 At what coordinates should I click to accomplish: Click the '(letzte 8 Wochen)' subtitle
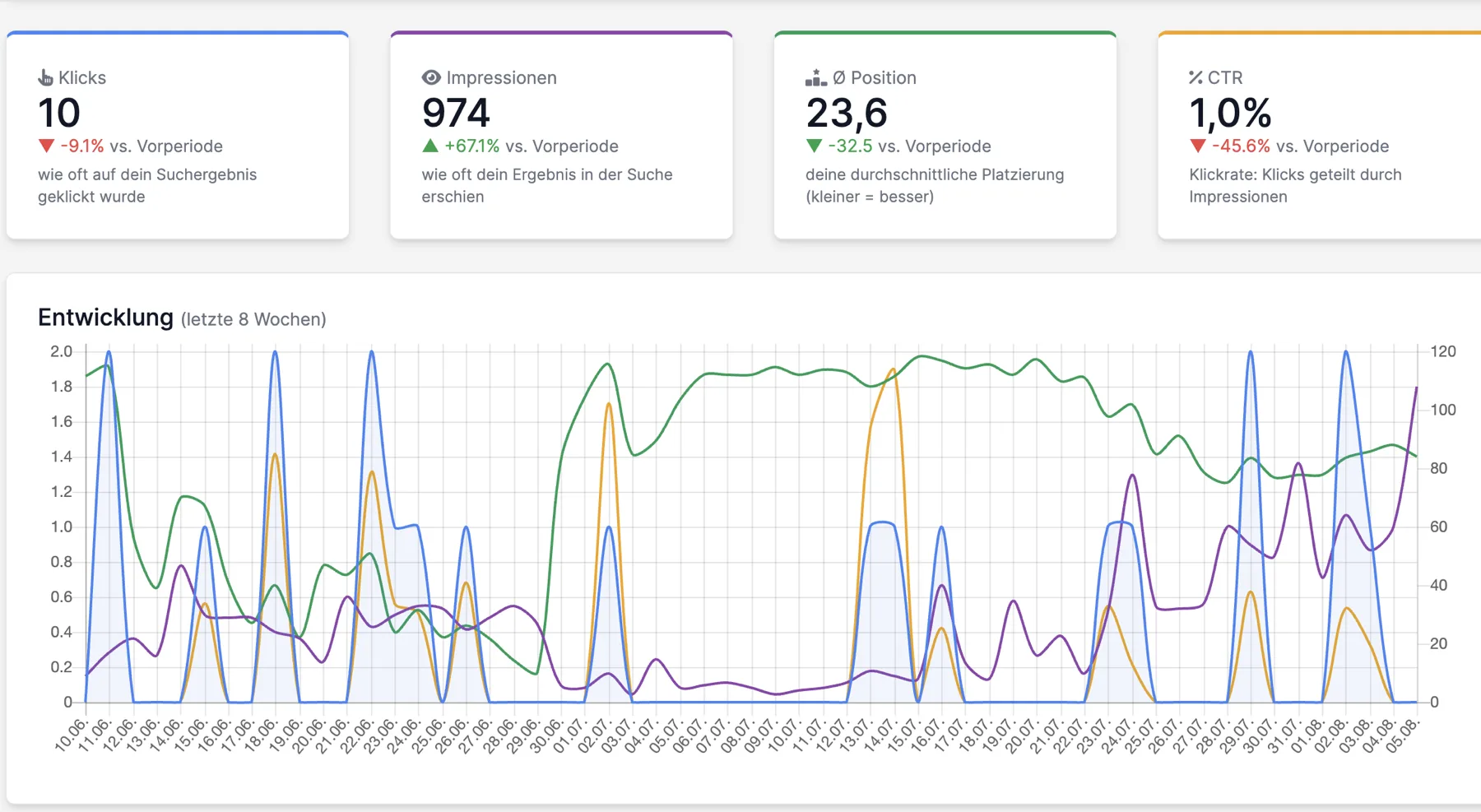point(253,319)
